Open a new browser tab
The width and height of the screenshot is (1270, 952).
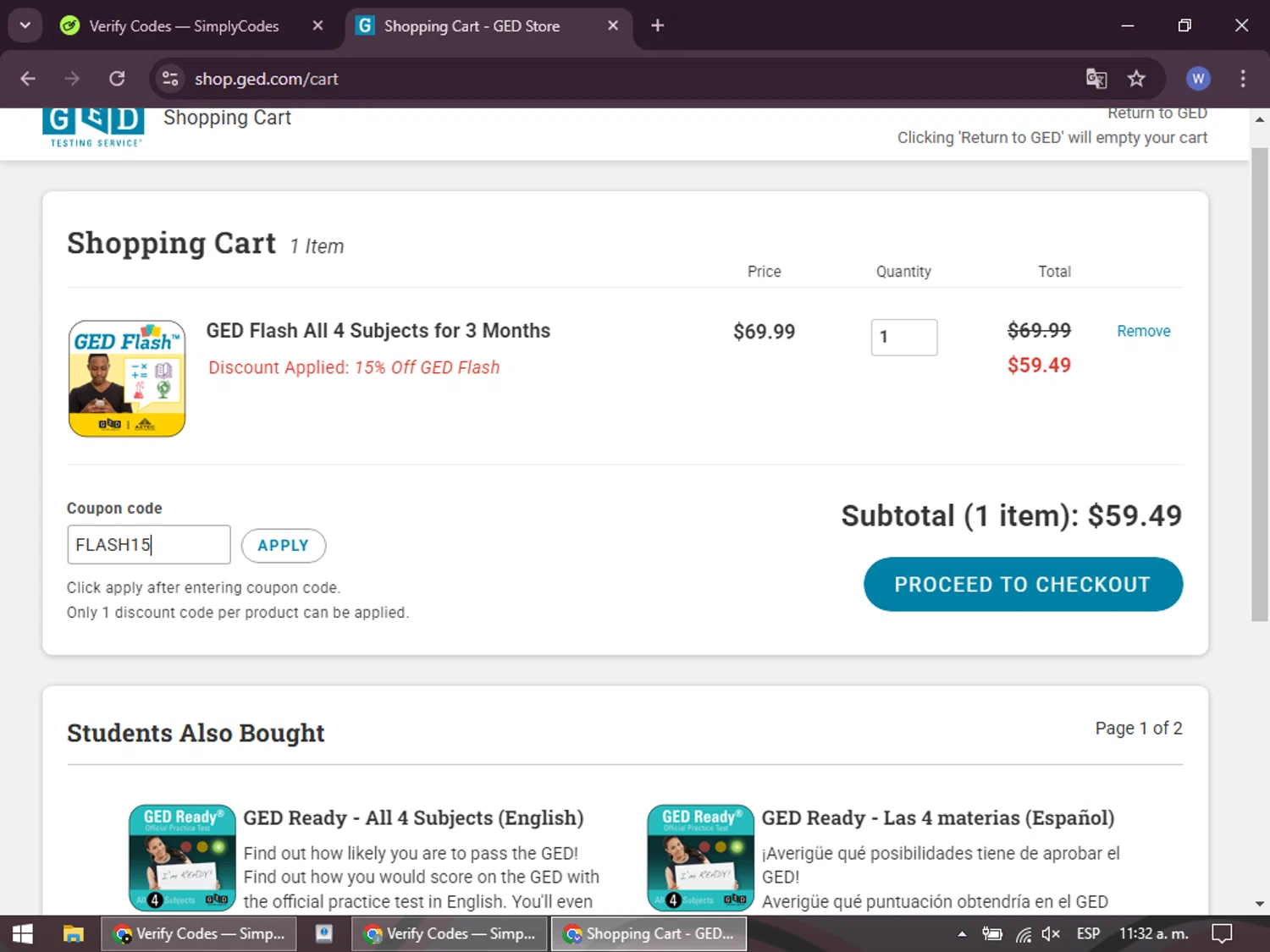[657, 26]
